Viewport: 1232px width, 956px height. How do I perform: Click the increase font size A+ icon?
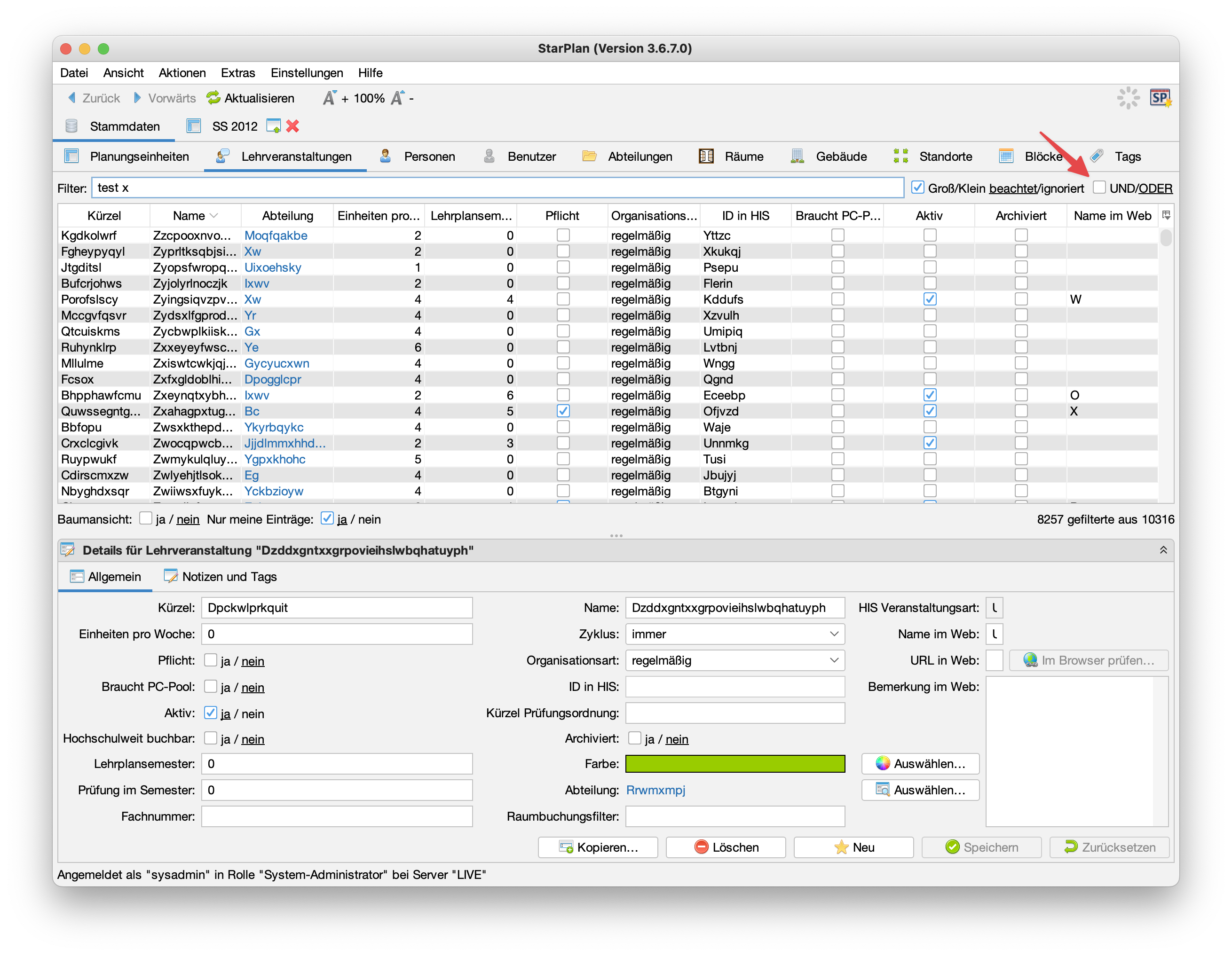pos(330,98)
